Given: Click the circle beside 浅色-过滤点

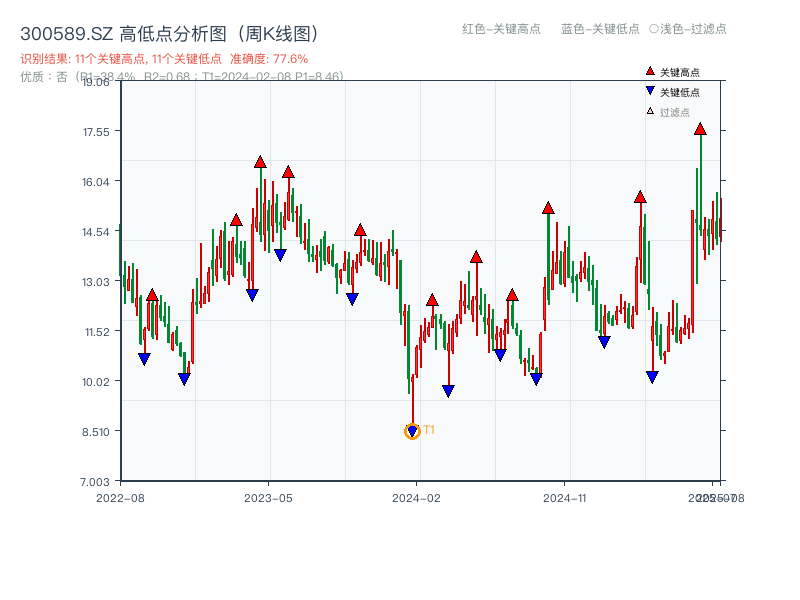Looking at the screenshot, I should click(654, 29).
